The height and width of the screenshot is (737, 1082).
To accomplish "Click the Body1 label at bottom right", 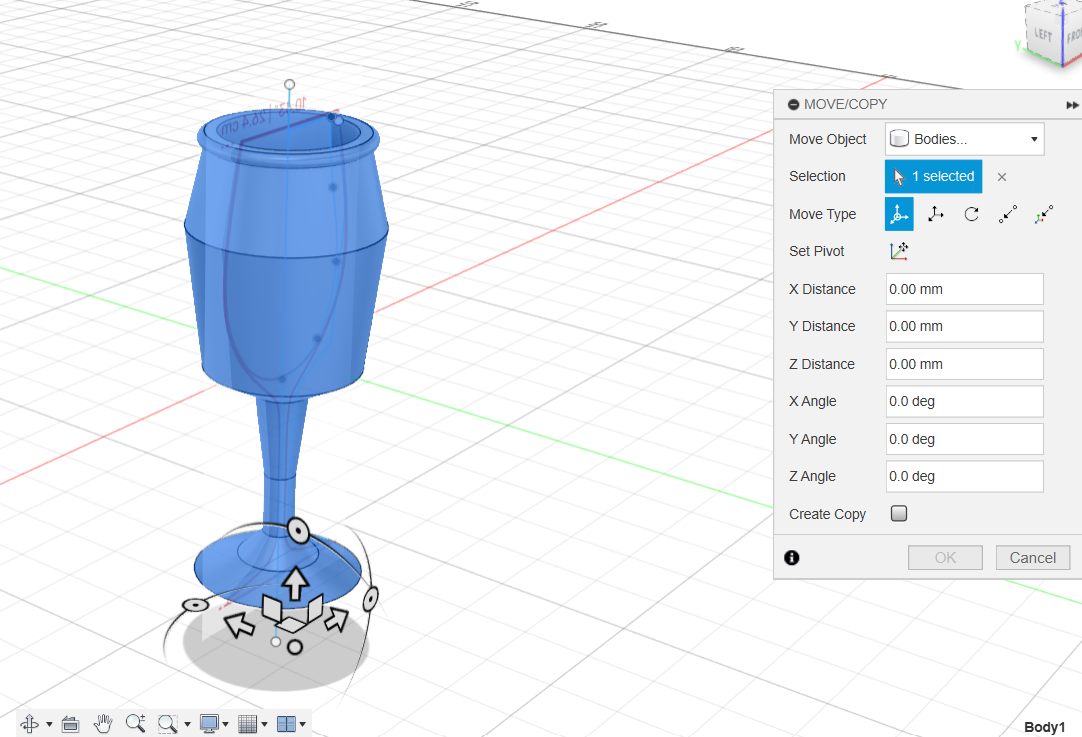I will tap(1044, 727).
